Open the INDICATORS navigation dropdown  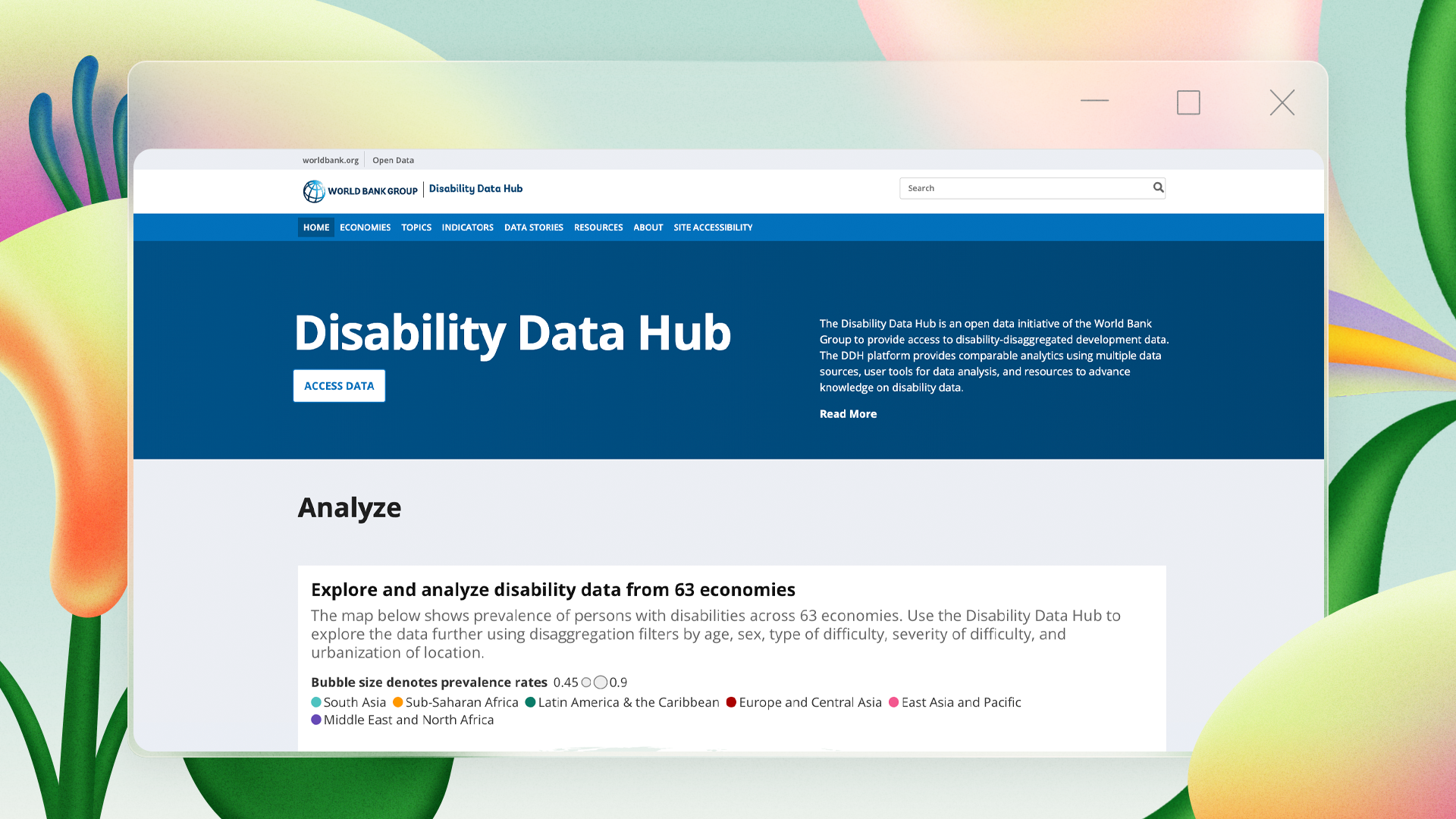pyautogui.click(x=467, y=227)
